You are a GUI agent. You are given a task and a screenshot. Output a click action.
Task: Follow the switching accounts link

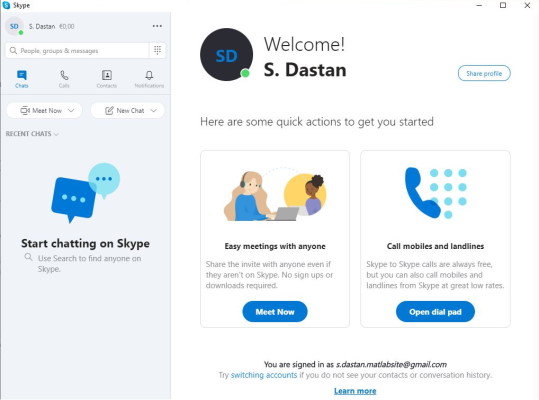pos(264,375)
